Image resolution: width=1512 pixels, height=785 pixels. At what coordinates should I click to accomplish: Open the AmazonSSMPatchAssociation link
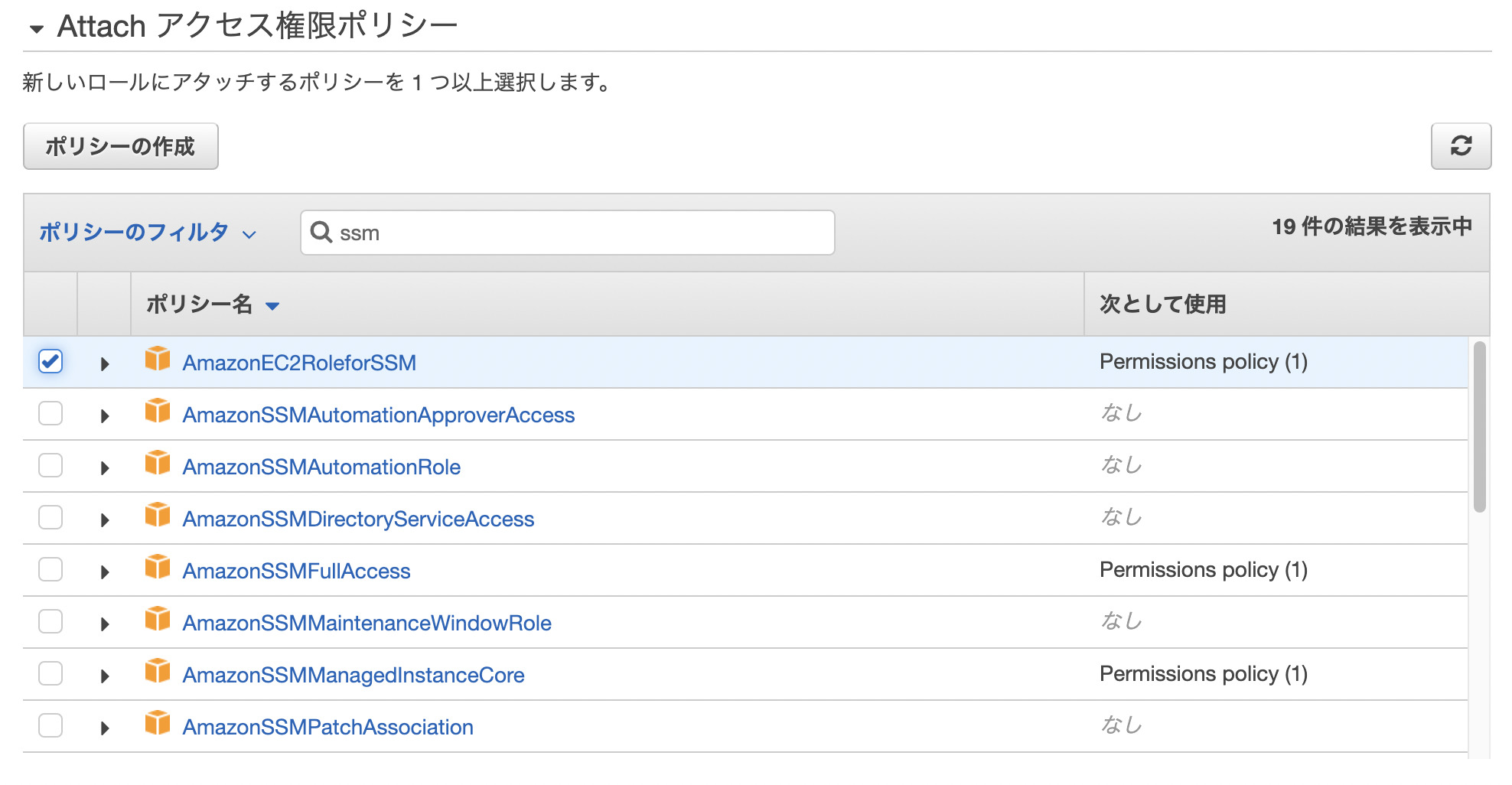tap(327, 727)
